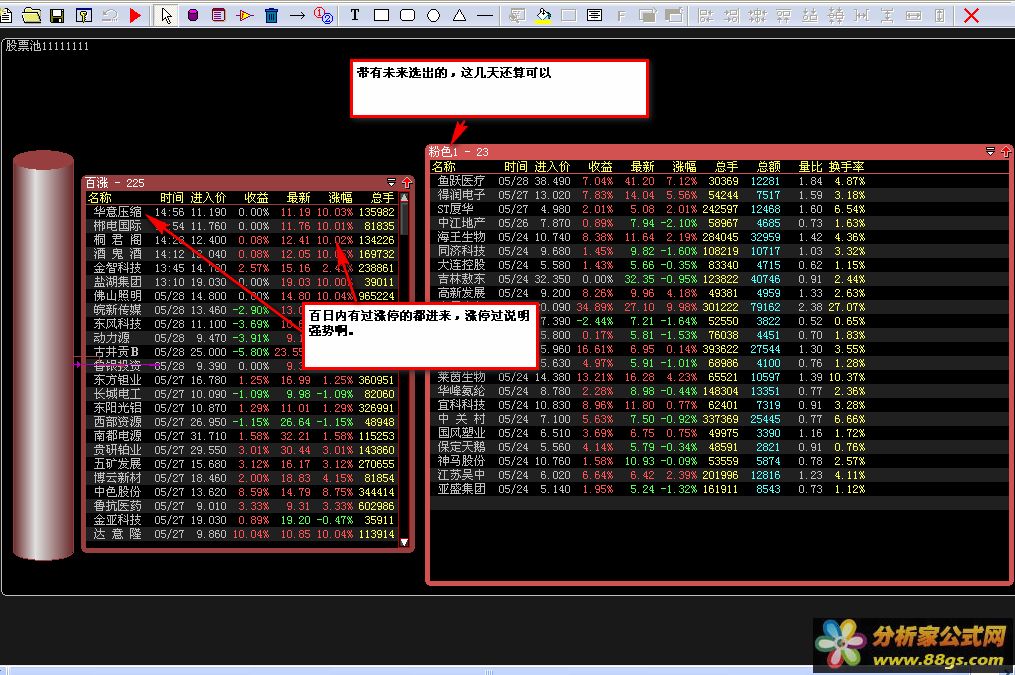Pick the purple cylinder stock pool tool
The width and height of the screenshot is (1015, 675).
[x=193, y=15]
